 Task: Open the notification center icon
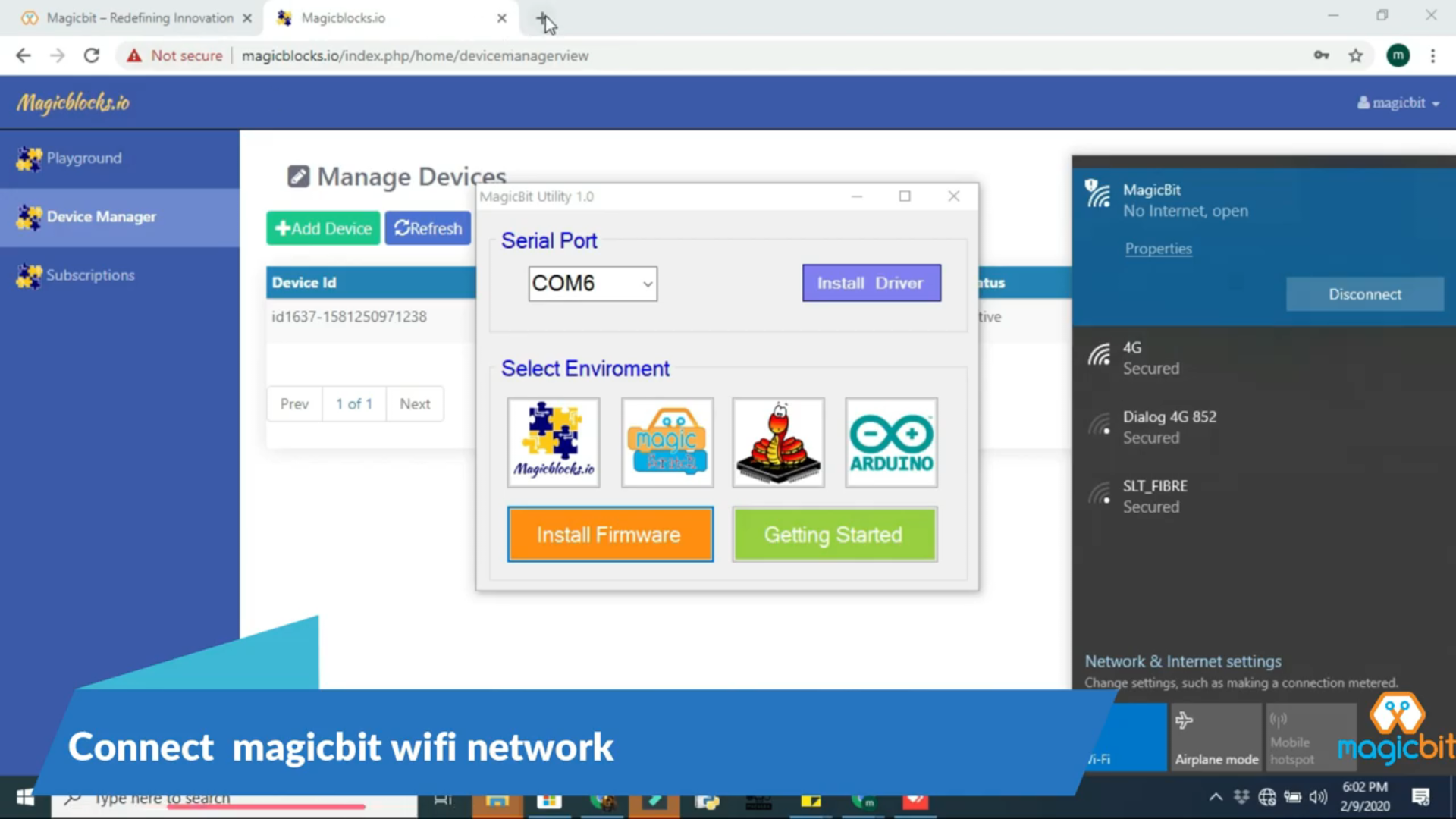1420,797
